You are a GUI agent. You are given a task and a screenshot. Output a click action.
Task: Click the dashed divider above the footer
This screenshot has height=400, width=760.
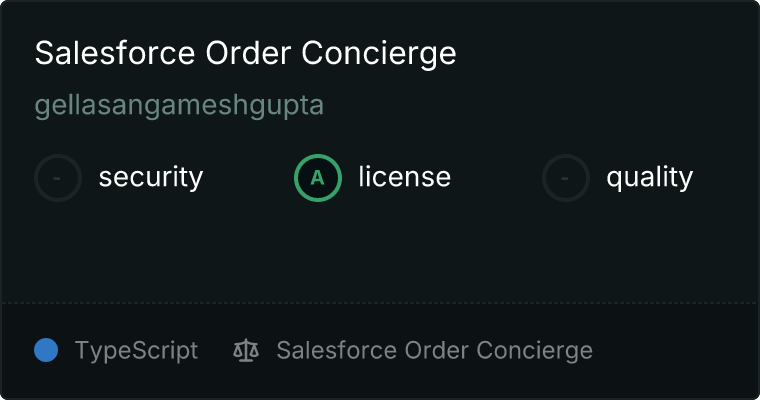click(x=380, y=302)
